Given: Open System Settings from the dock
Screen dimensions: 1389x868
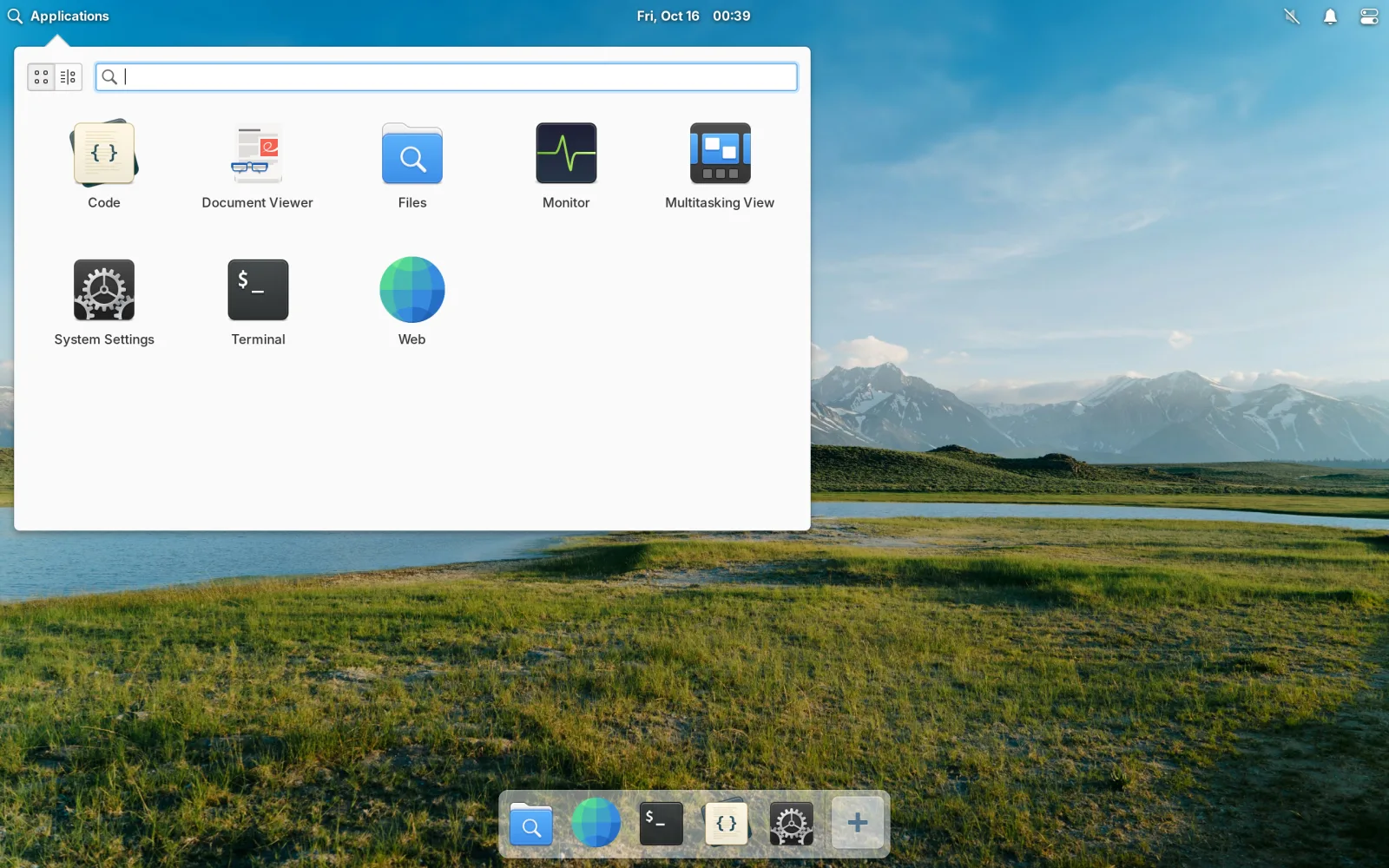Looking at the screenshot, I should (792, 823).
